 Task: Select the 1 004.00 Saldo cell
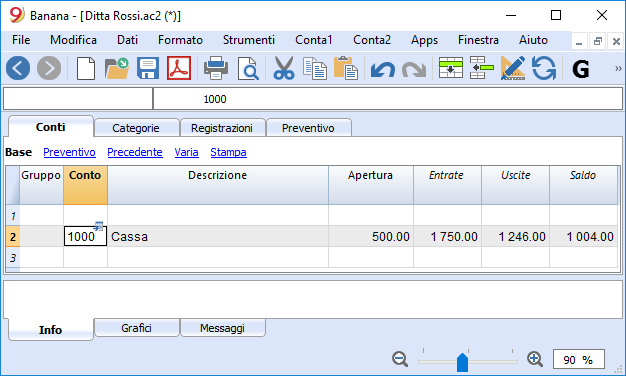583,236
